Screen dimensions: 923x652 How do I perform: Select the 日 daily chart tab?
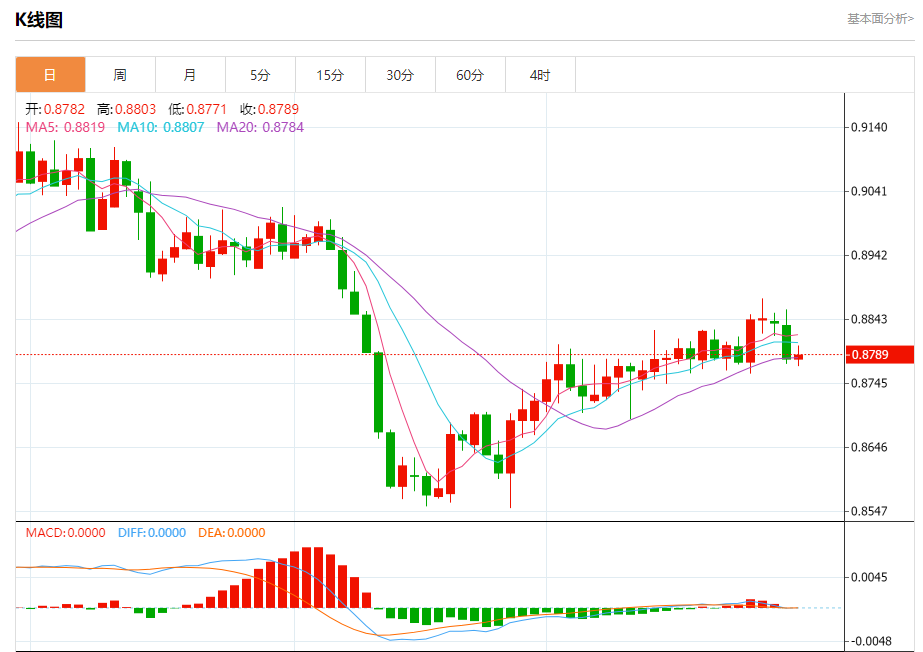click(51, 75)
